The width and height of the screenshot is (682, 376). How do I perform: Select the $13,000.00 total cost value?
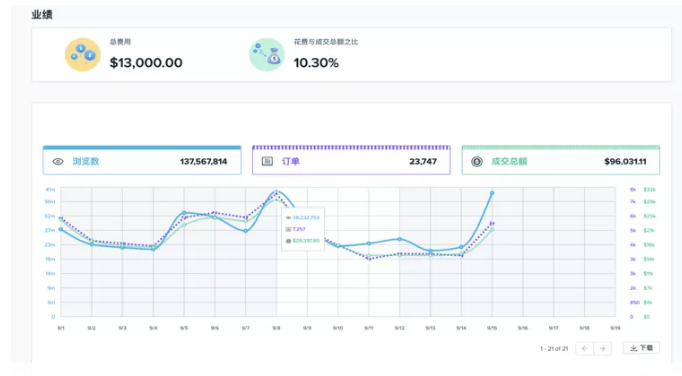click(146, 63)
